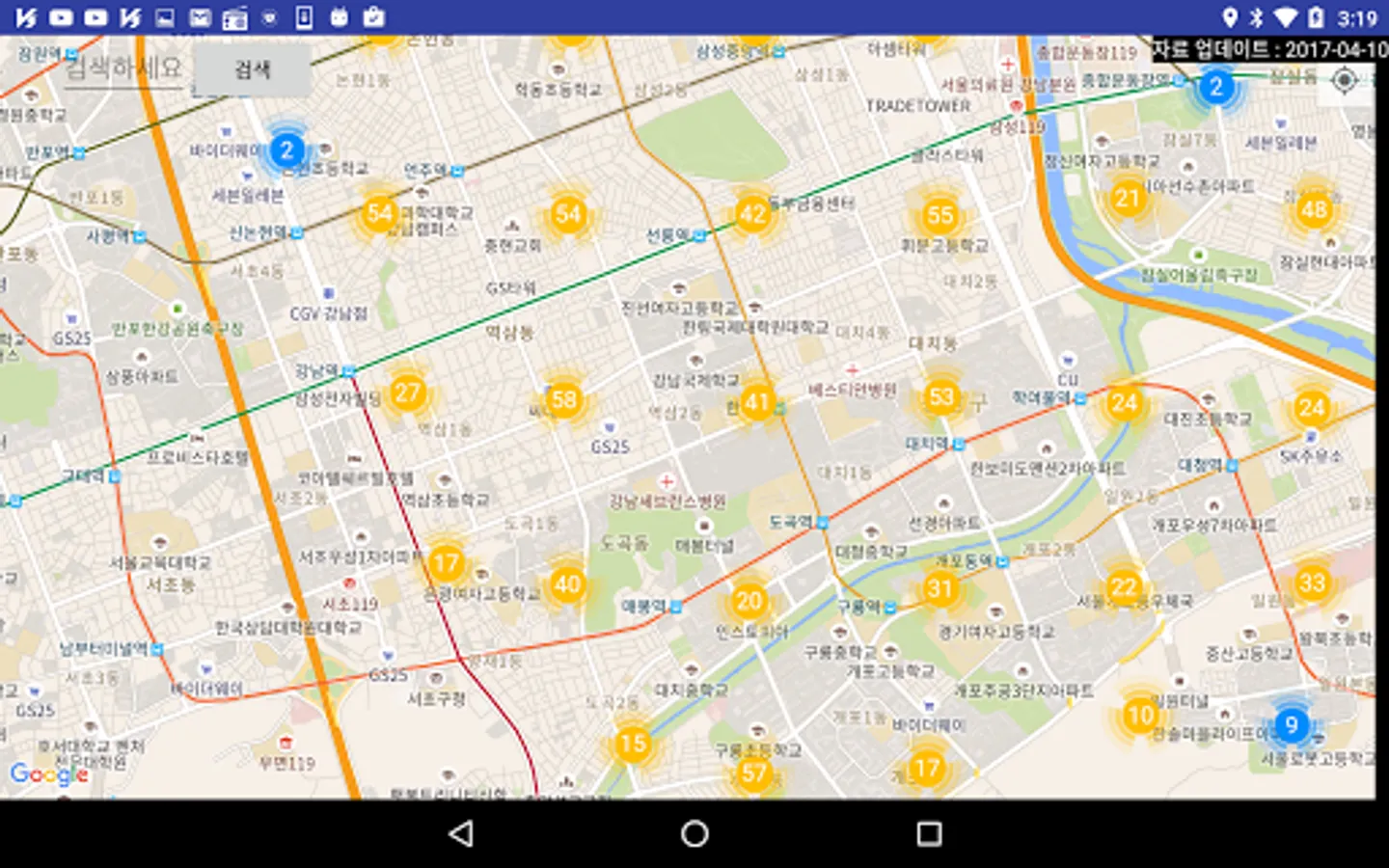Tap the 구룡역 subway station icon

(890, 607)
